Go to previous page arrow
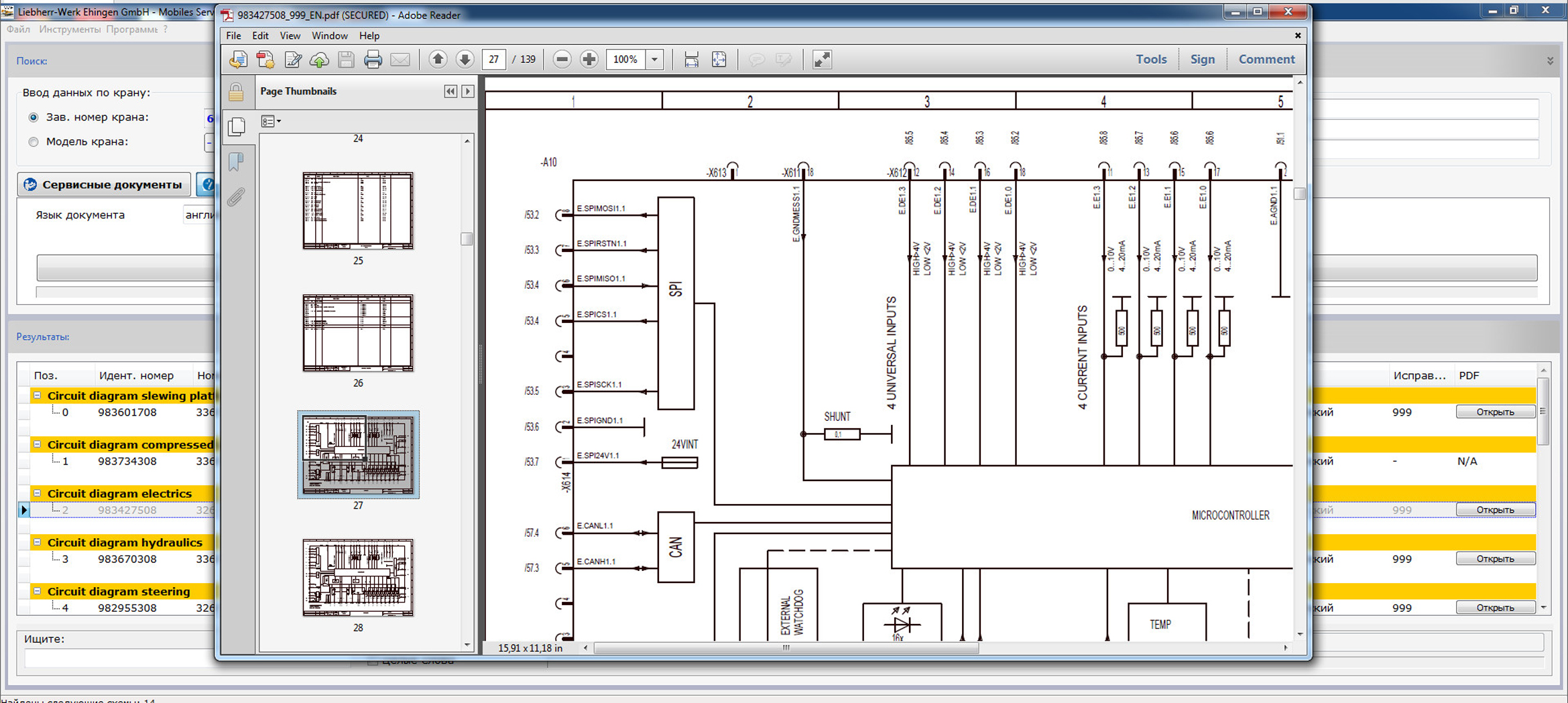This screenshot has height=703, width=1568. point(438,60)
